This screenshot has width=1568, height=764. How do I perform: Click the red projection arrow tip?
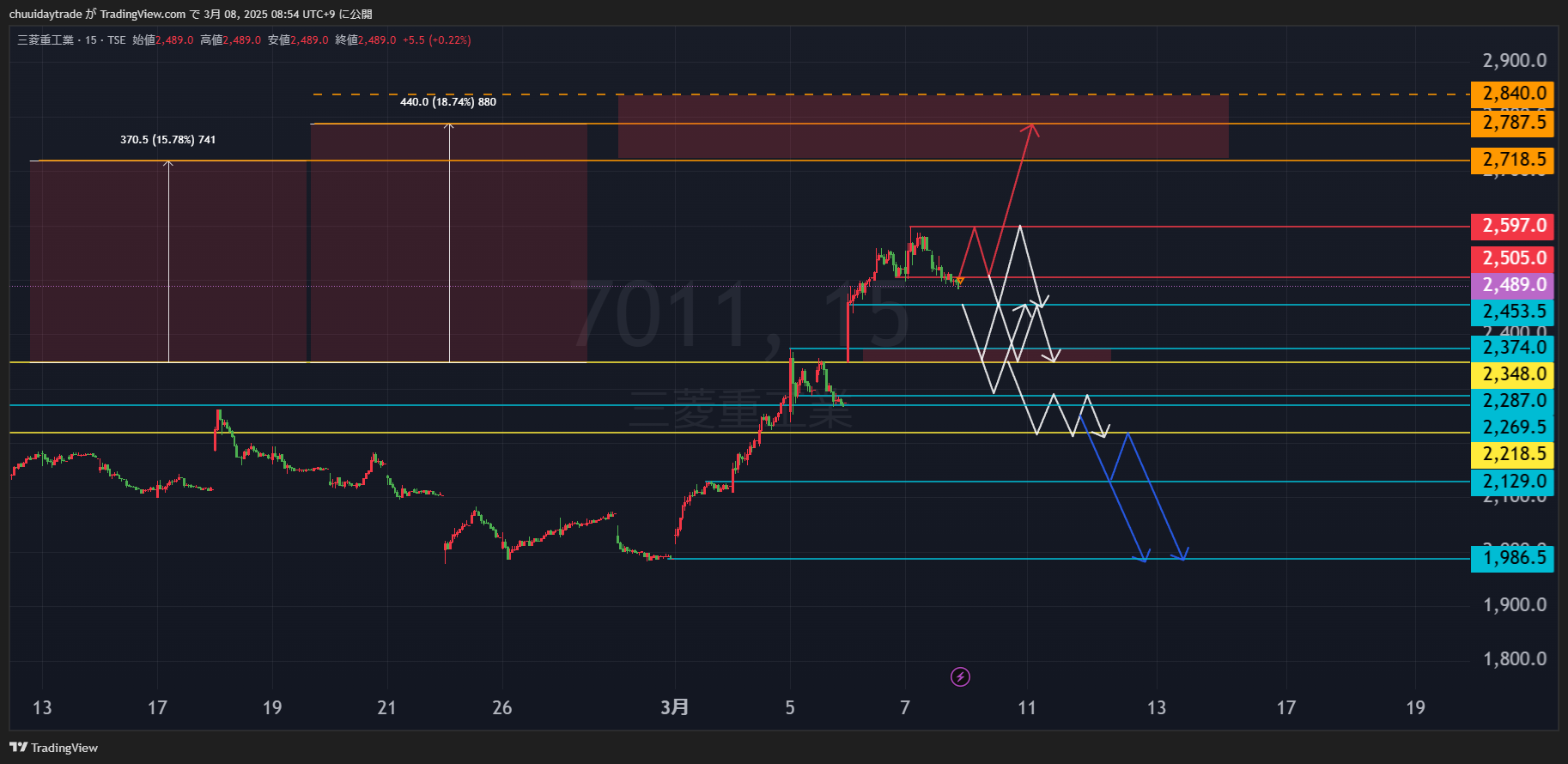pyautogui.click(x=1032, y=127)
